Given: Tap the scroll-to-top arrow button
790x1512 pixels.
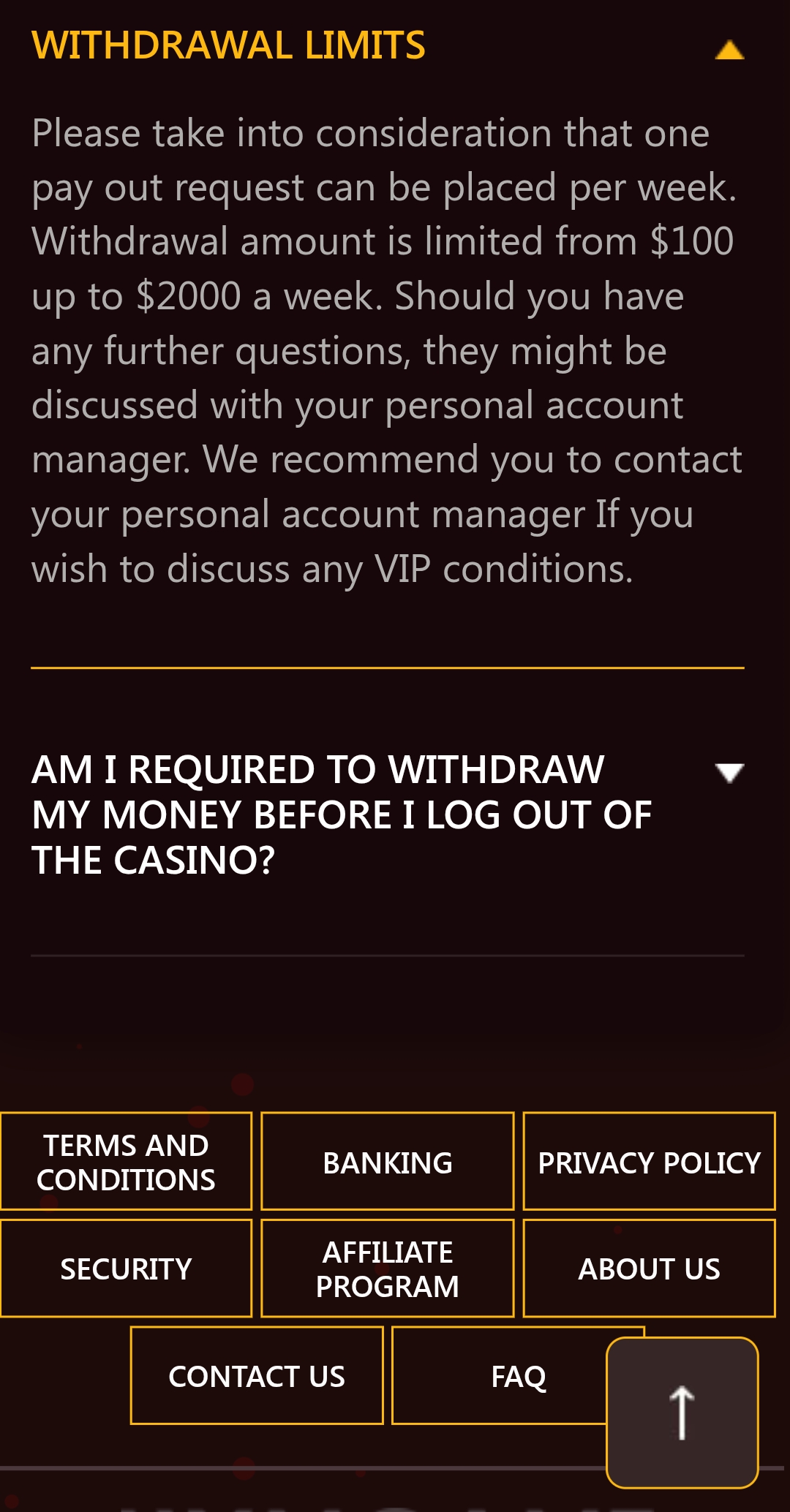Looking at the screenshot, I should pyautogui.click(x=682, y=1412).
